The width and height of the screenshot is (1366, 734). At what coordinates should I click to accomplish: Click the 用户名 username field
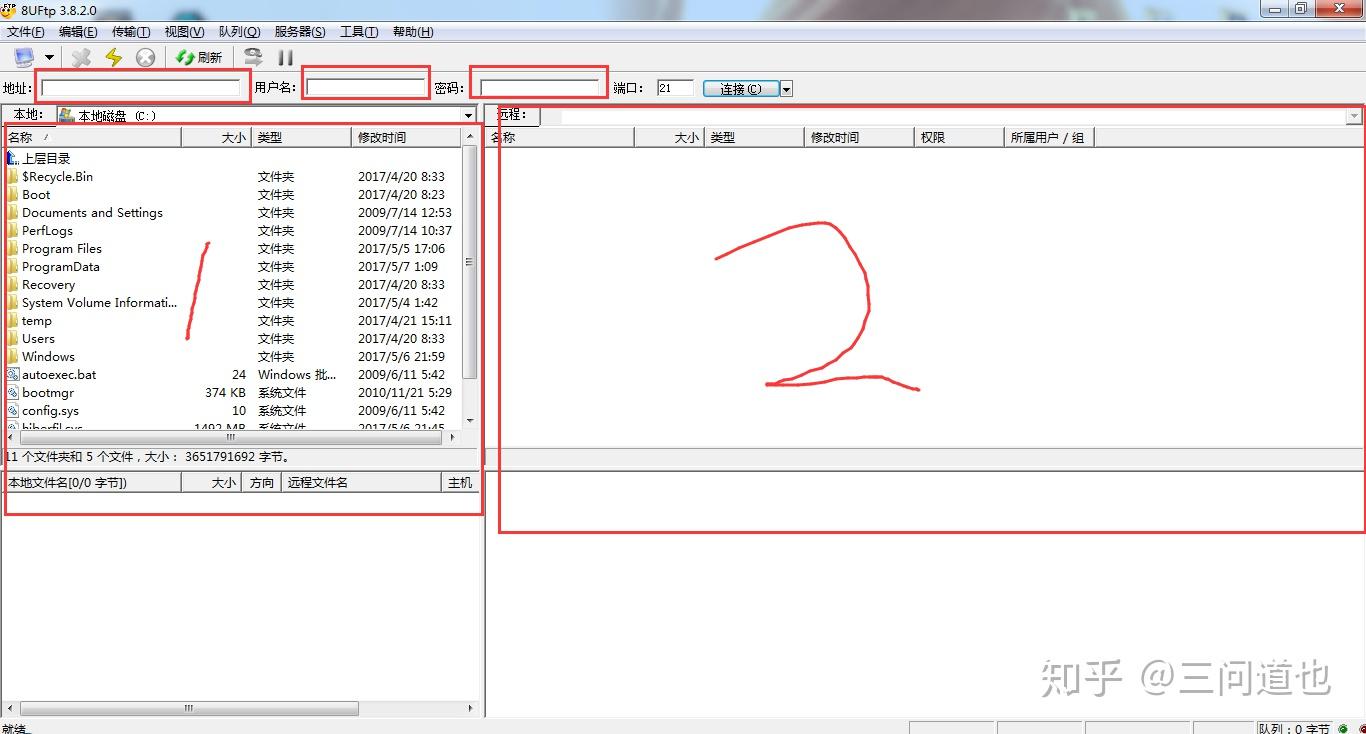(366, 88)
